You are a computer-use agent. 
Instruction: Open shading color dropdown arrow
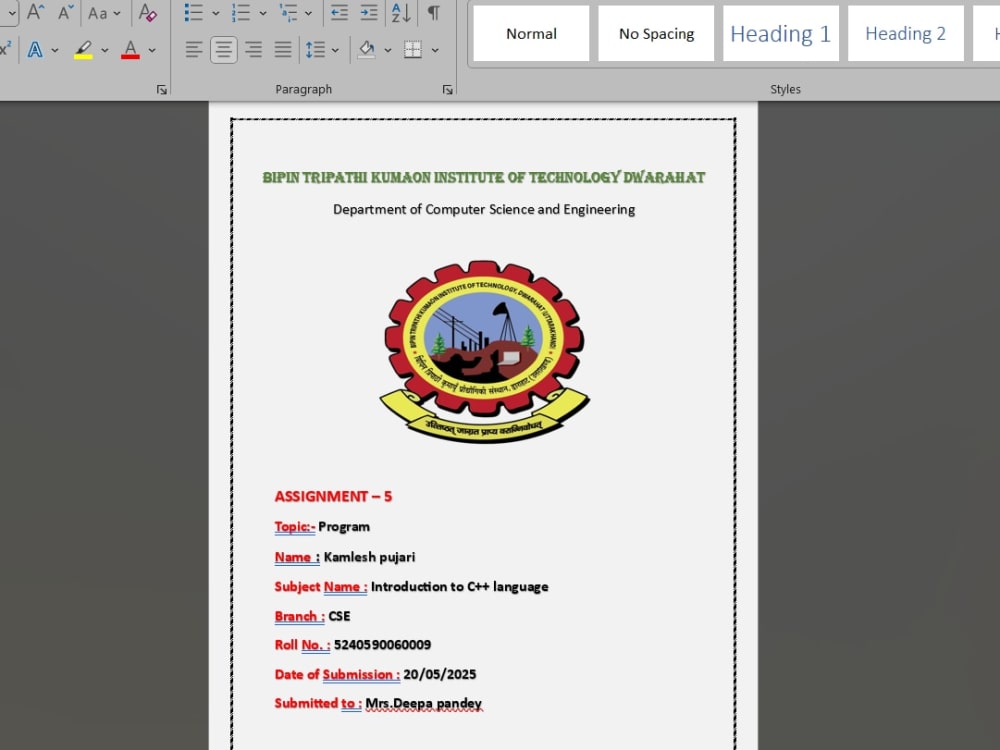pos(388,50)
